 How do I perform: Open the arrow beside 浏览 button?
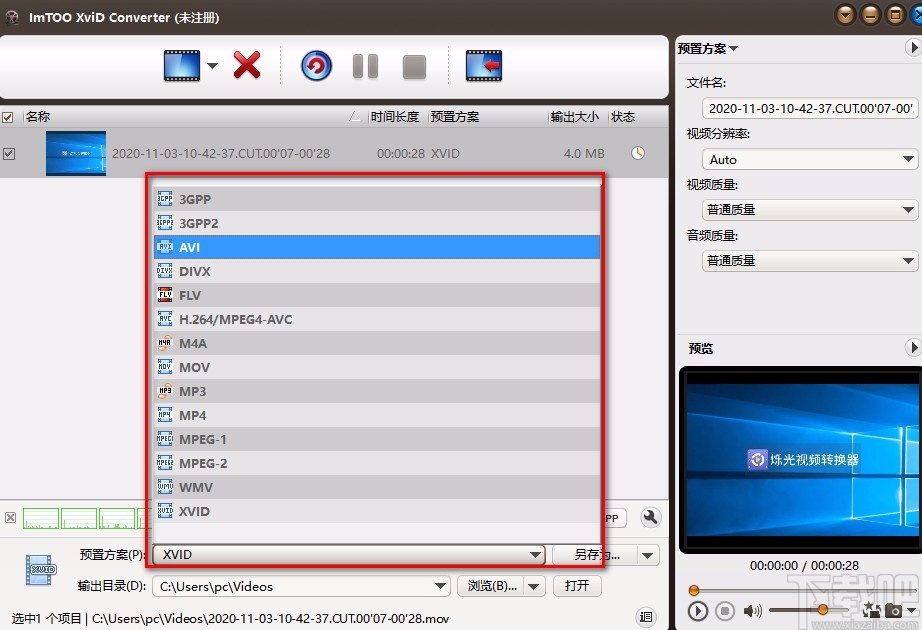[533, 586]
